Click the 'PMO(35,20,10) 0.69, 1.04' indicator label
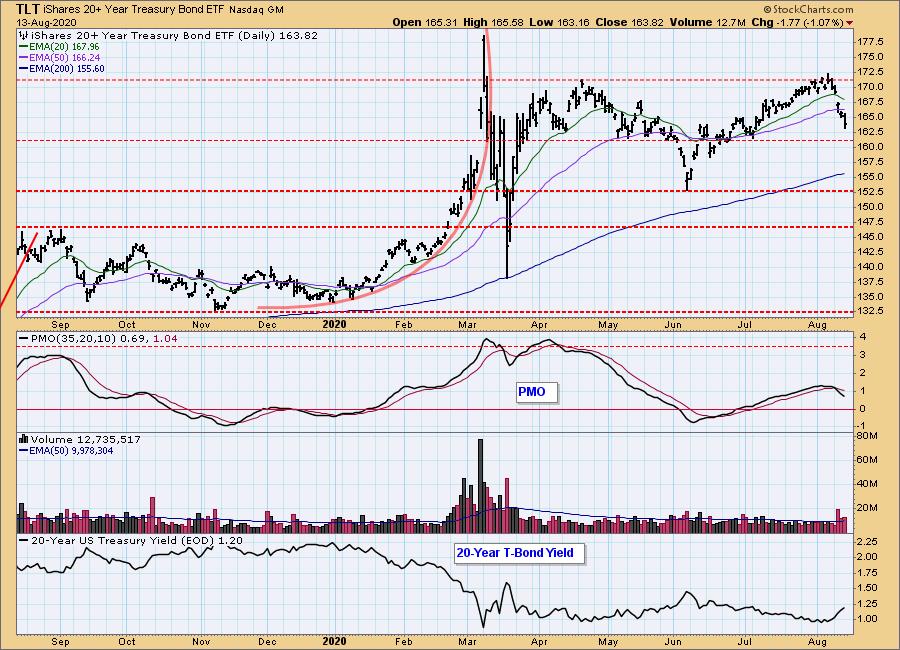The width and height of the screenshot is (900, 650). pyautogui.click(x=104, y=339)
